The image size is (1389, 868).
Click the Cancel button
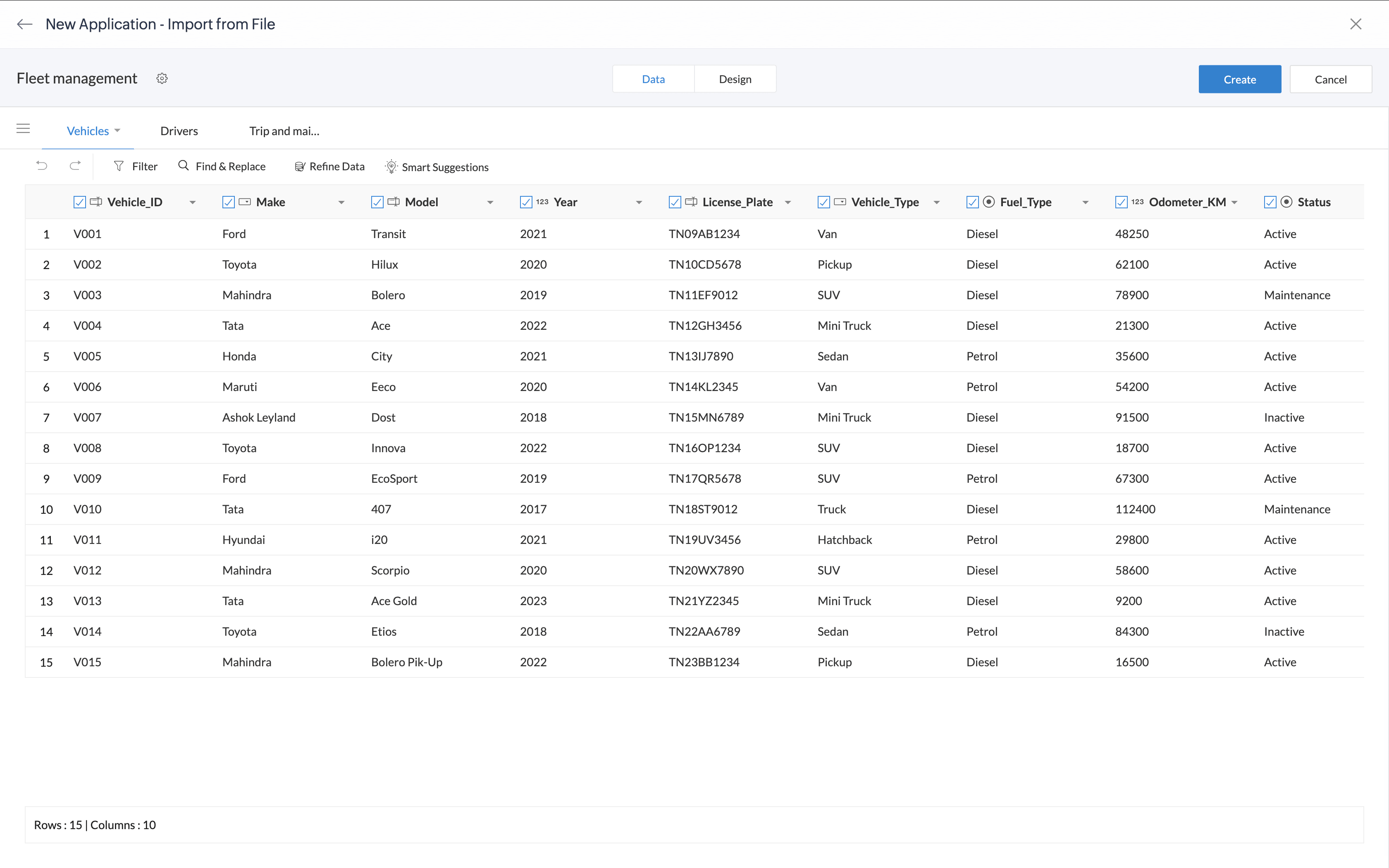[1330, 79]
